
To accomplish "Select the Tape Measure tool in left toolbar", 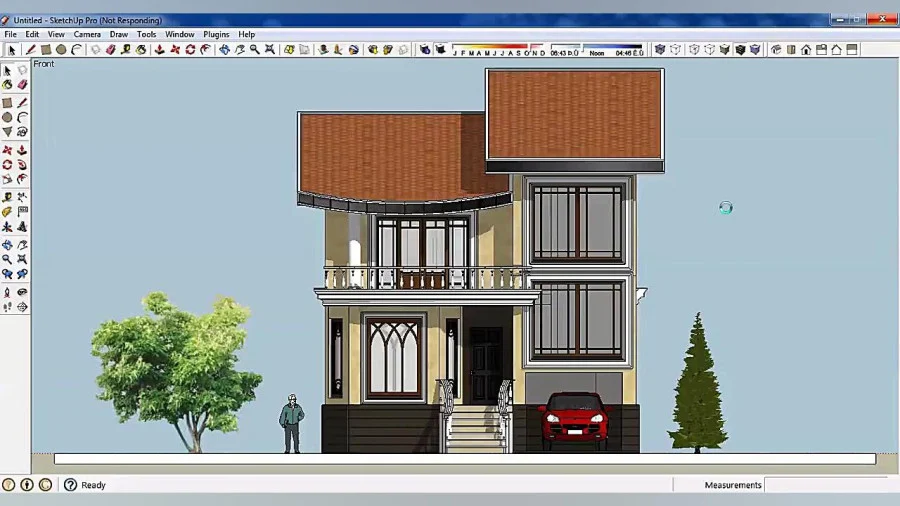I will (7, 197).
